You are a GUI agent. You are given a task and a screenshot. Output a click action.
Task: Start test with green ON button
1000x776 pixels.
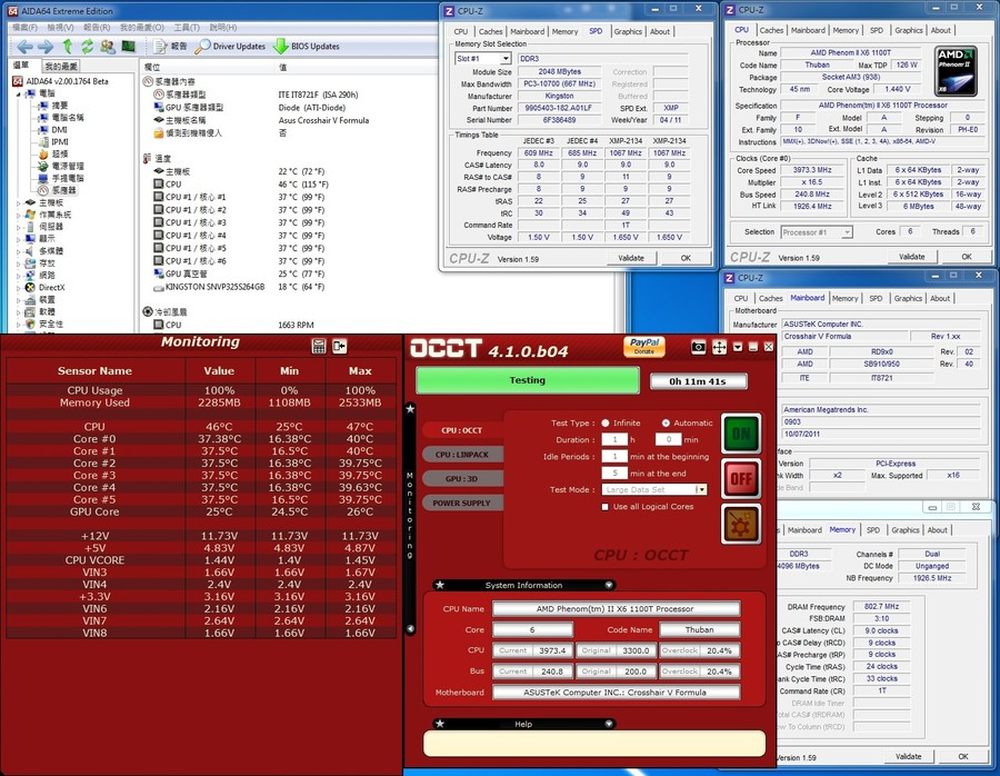tap(741, 434)
